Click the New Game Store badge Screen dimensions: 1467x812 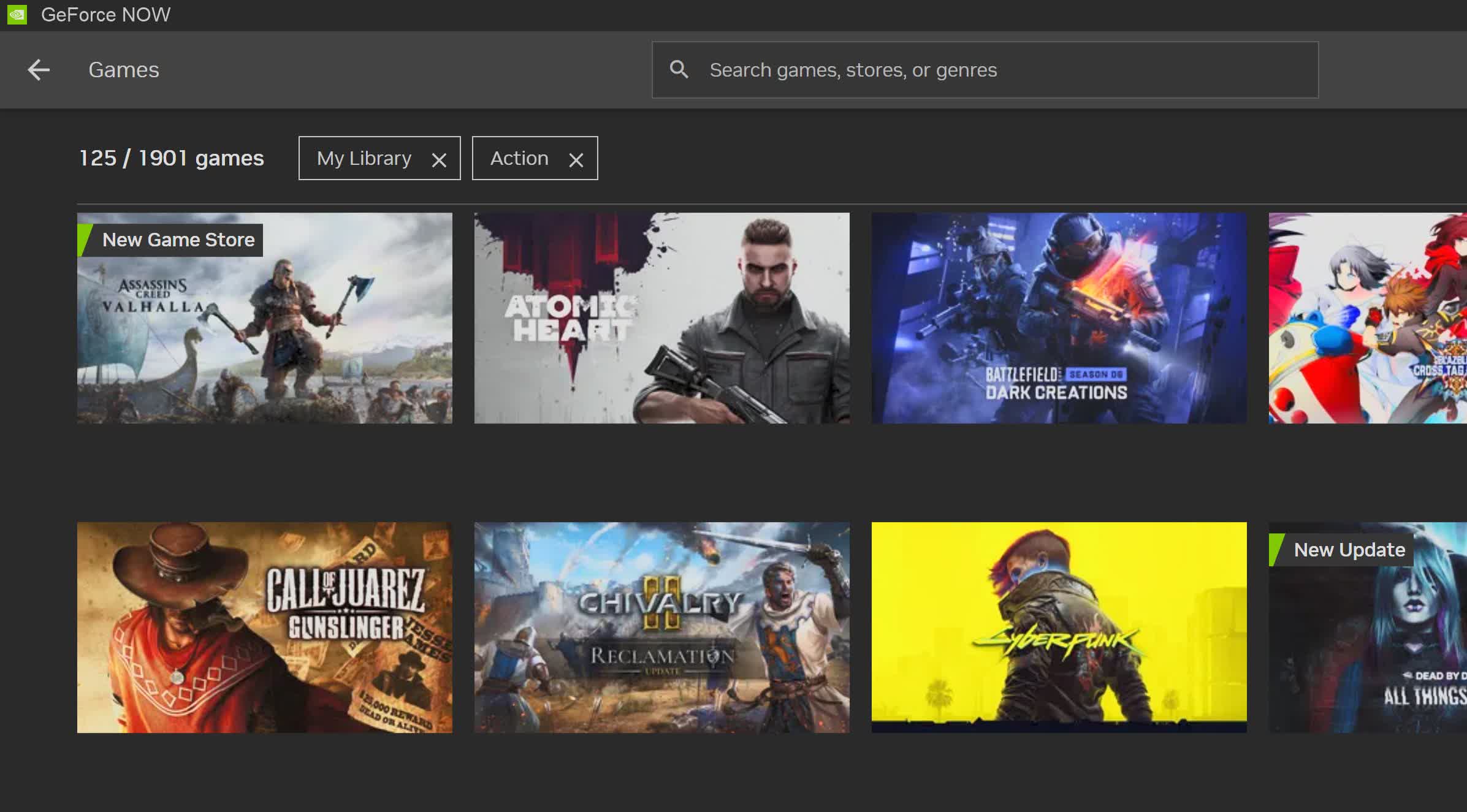tap(170, 240)
